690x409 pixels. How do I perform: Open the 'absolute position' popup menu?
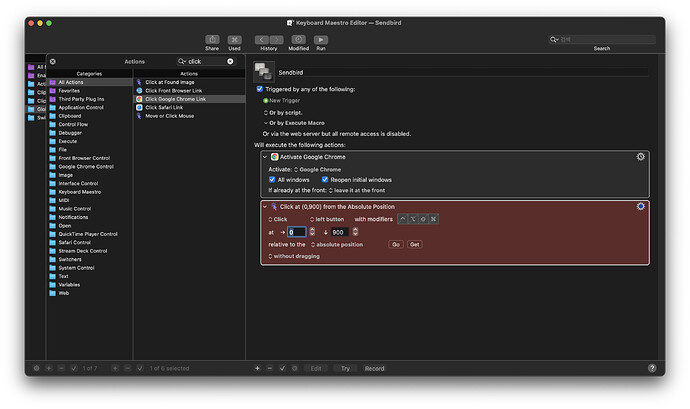click(x=337, y=245)
